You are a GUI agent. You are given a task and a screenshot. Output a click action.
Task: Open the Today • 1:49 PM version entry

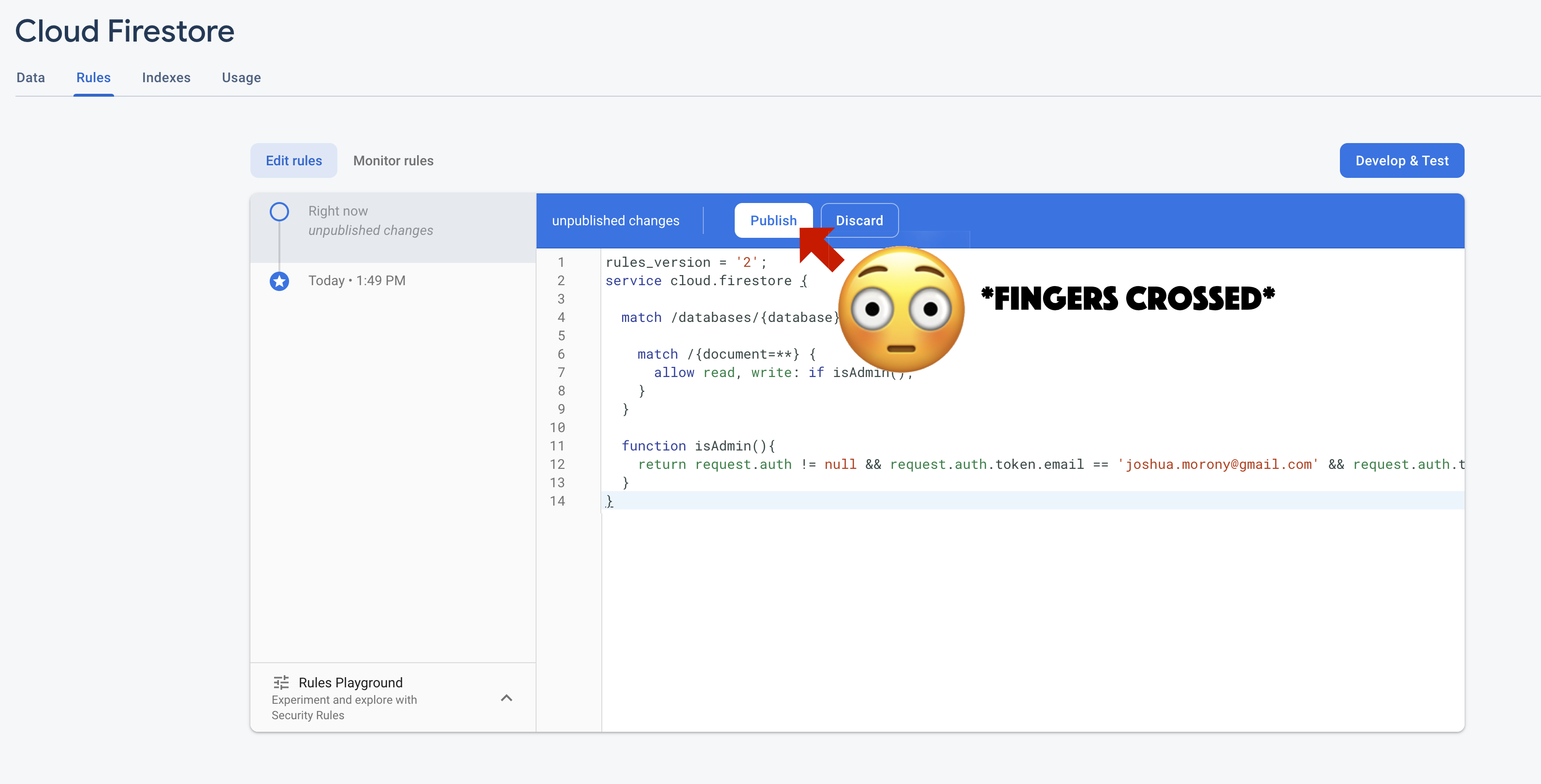tap(357, 280)
